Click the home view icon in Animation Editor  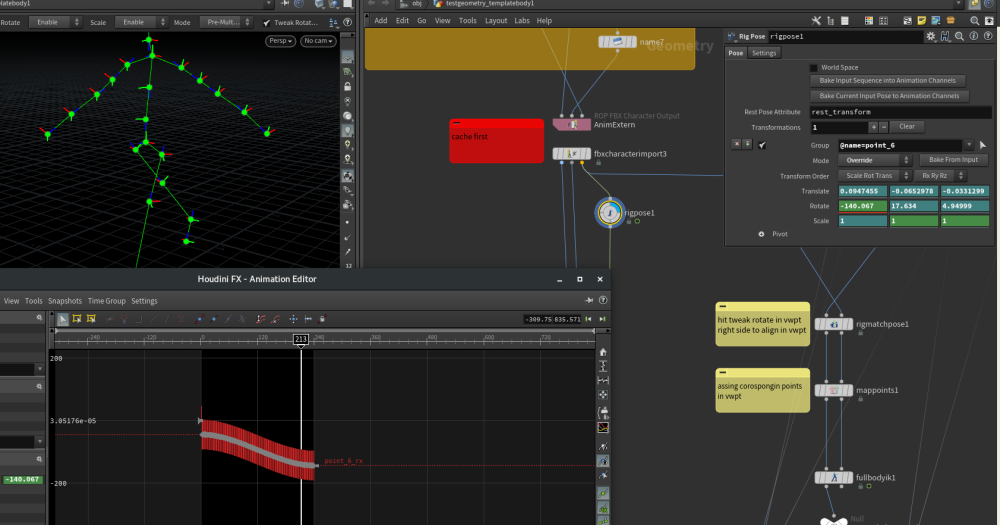[603, 352]
